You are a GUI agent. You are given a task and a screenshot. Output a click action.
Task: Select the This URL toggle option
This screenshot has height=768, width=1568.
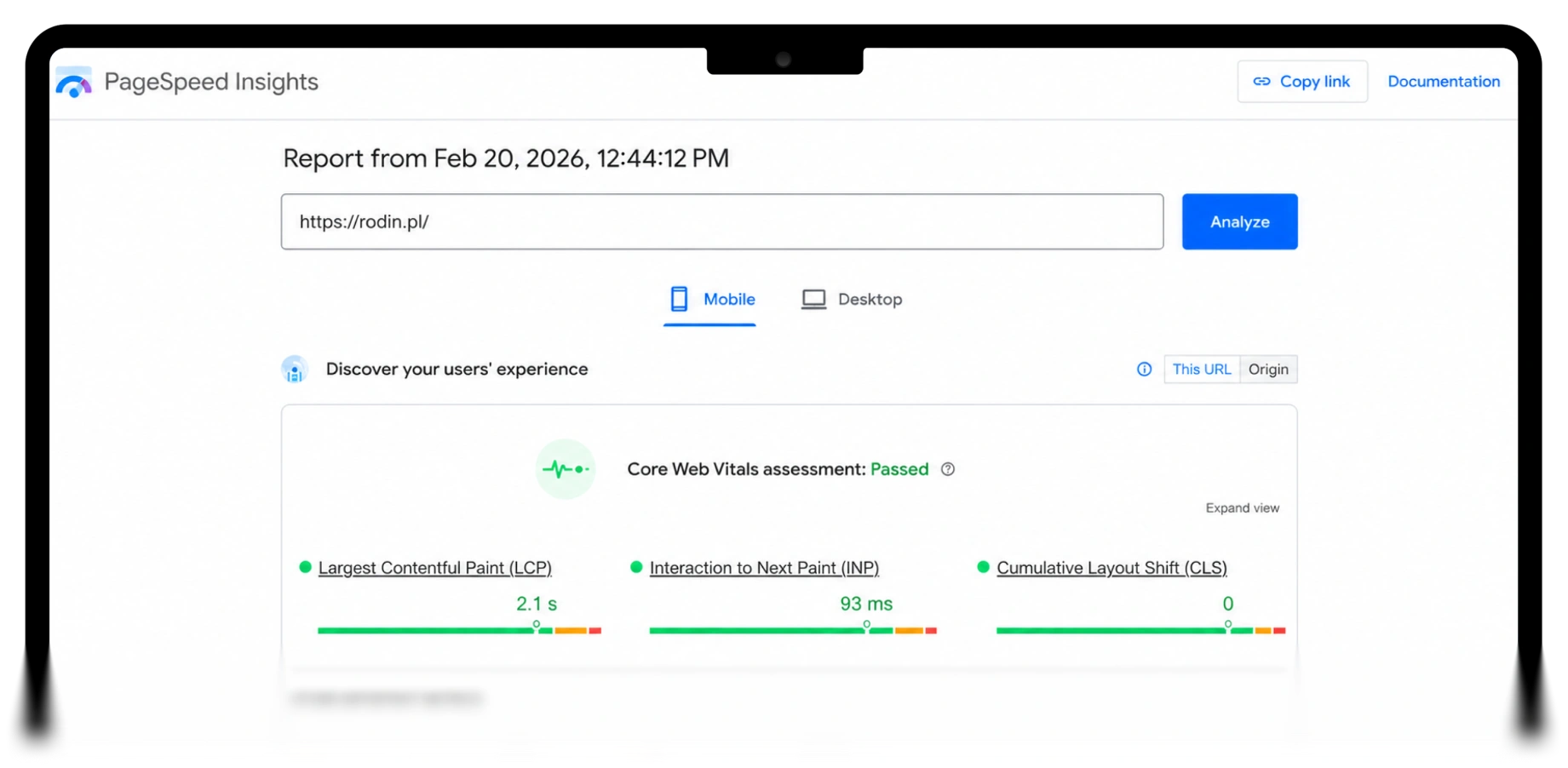pyautogui.click(x=1202, y=370)
